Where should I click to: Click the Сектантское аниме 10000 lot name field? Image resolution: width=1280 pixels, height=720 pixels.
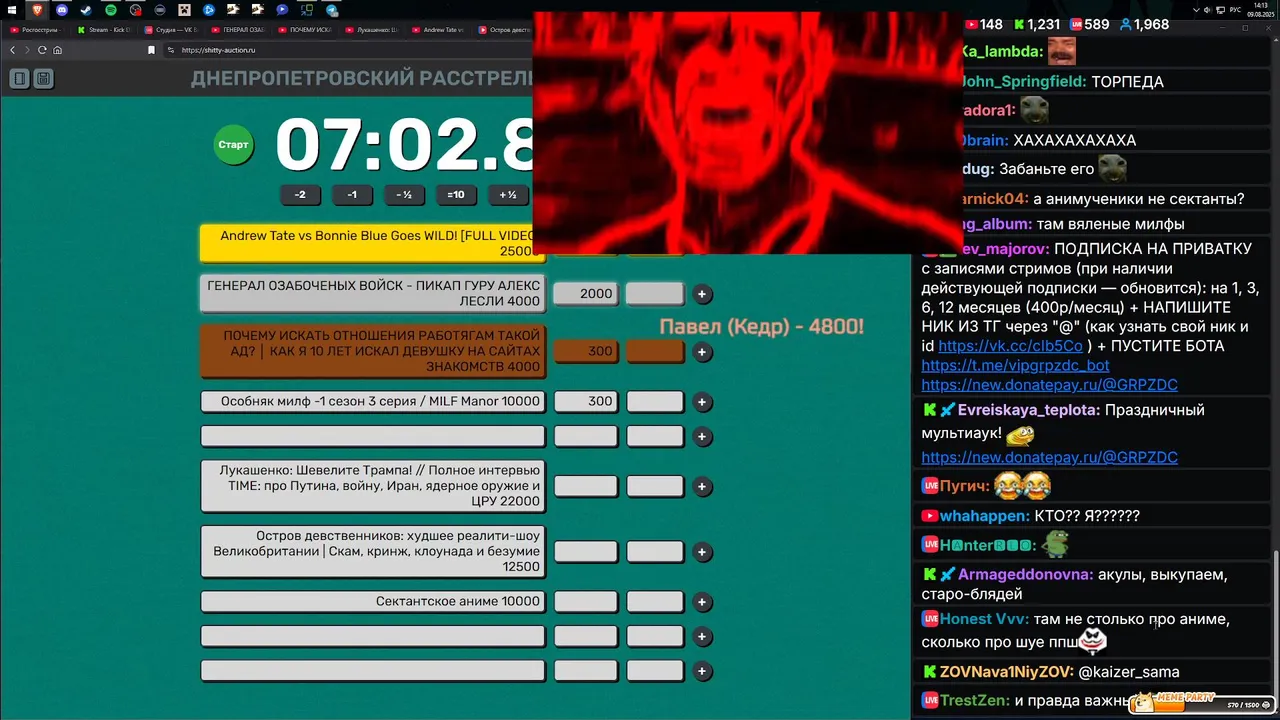tap(373, 602)
